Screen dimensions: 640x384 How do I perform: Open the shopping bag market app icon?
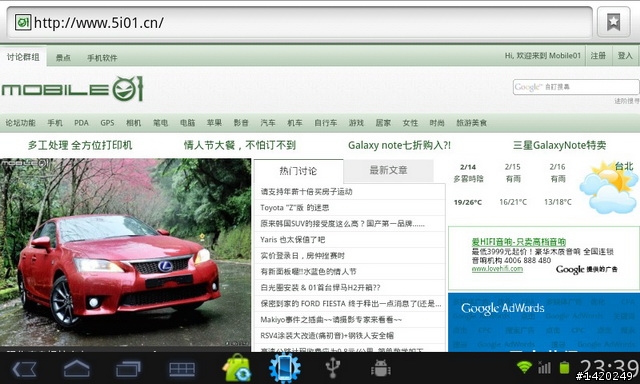pyautogui.click(x=237, y=368)
